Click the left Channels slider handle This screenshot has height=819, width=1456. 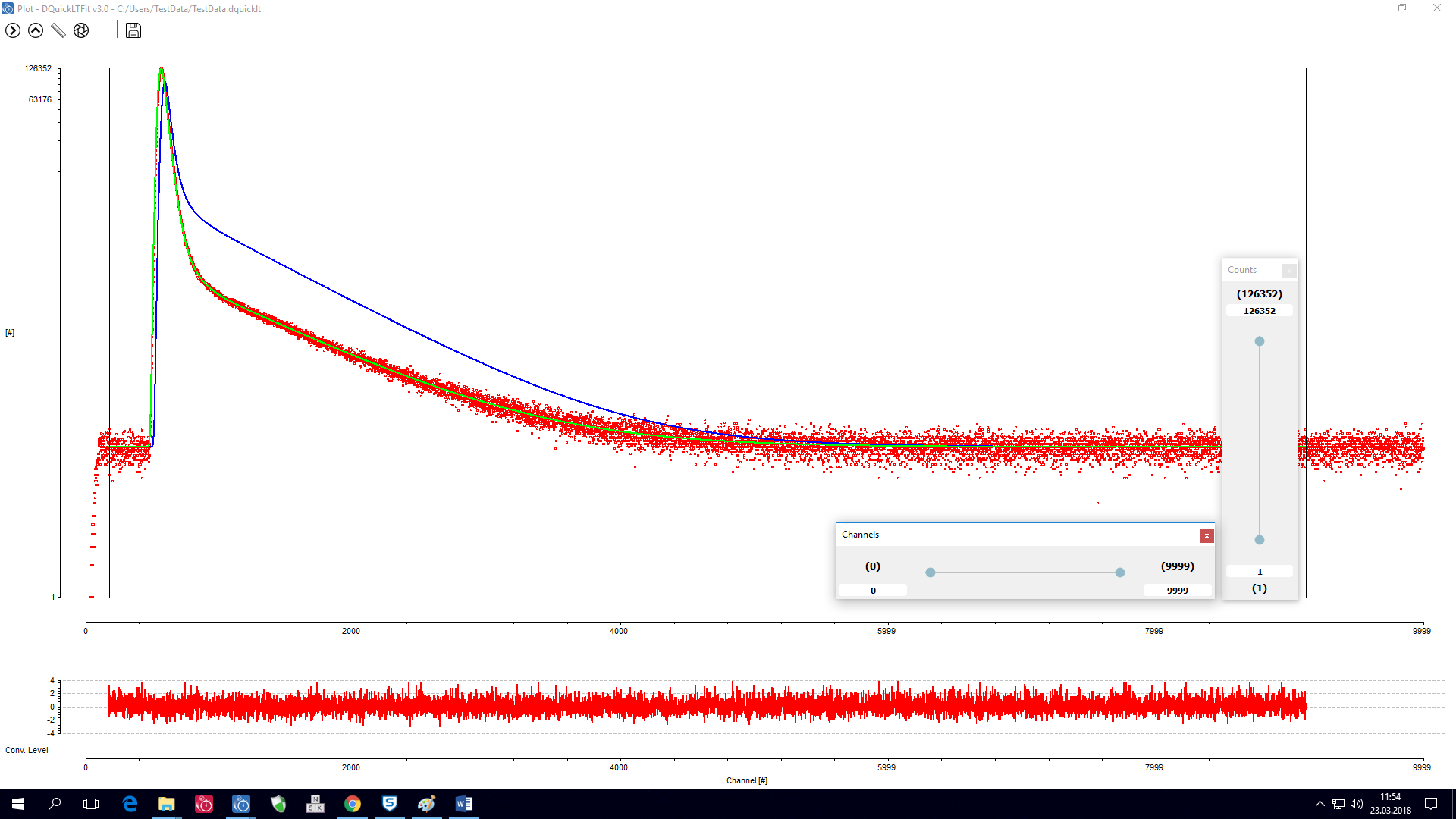pyautogui.click(x=930, y=573)
